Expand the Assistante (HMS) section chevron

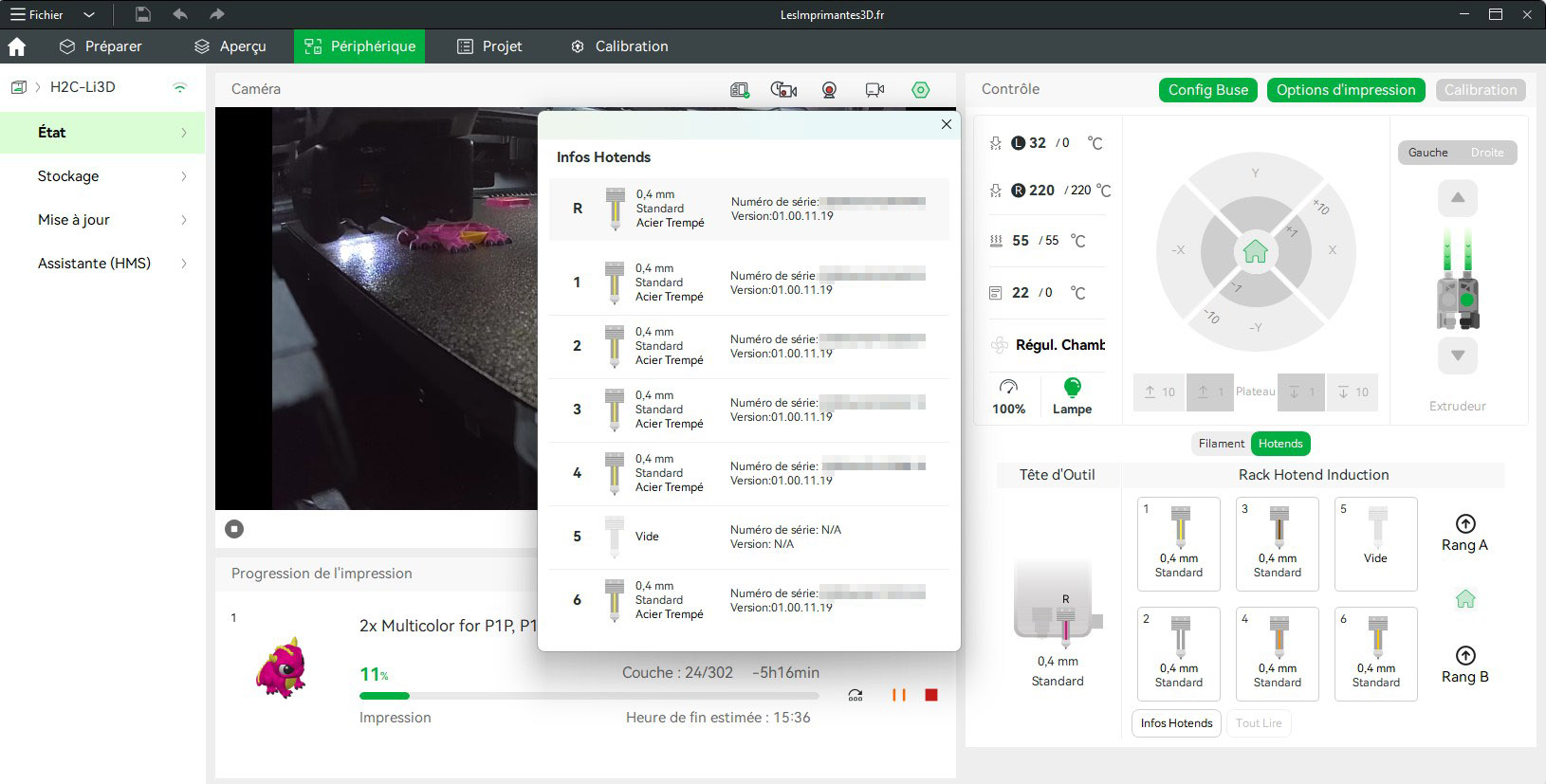[184, 264]
